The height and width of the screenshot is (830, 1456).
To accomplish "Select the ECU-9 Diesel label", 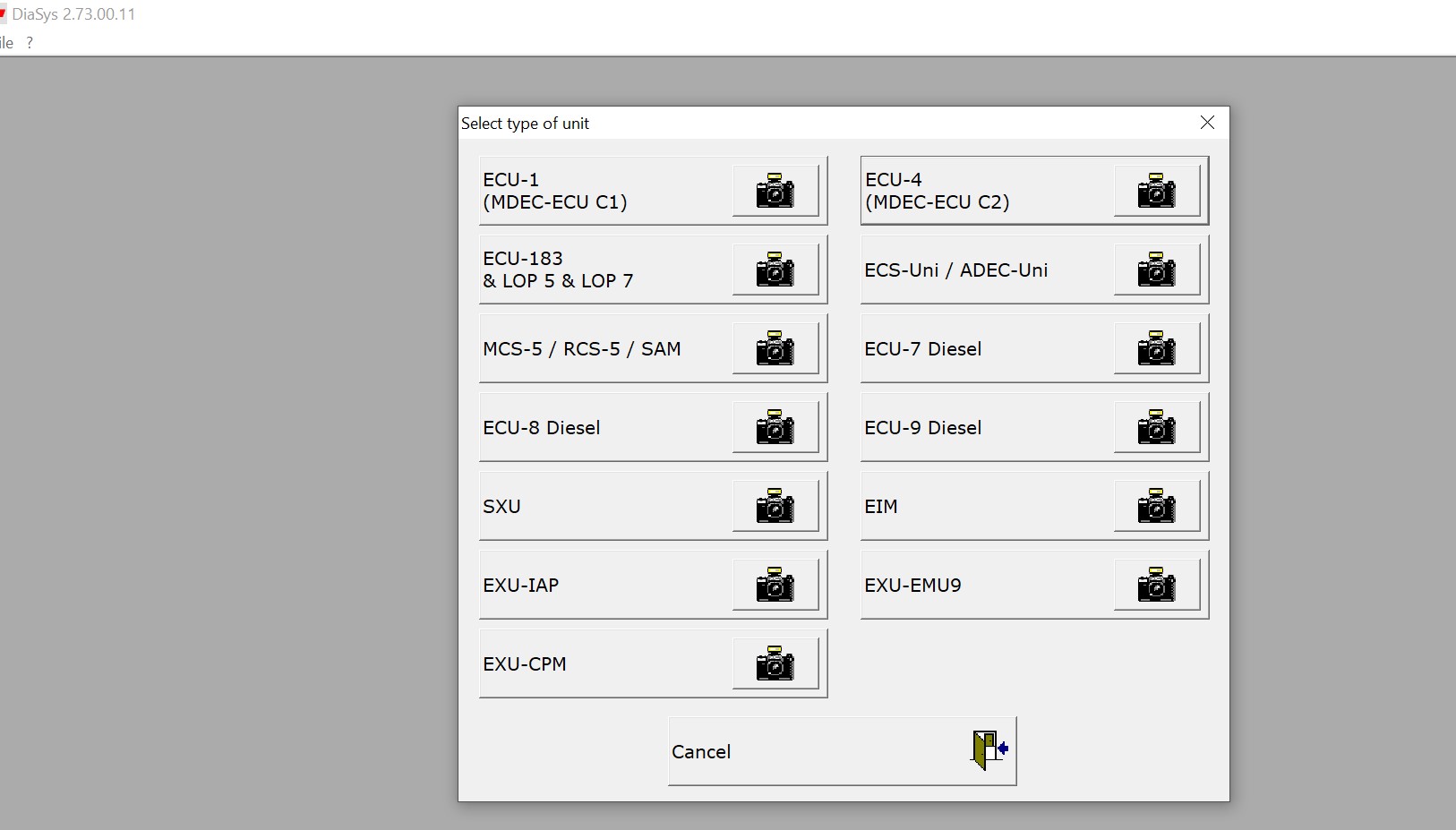I will tap(923, 428).
